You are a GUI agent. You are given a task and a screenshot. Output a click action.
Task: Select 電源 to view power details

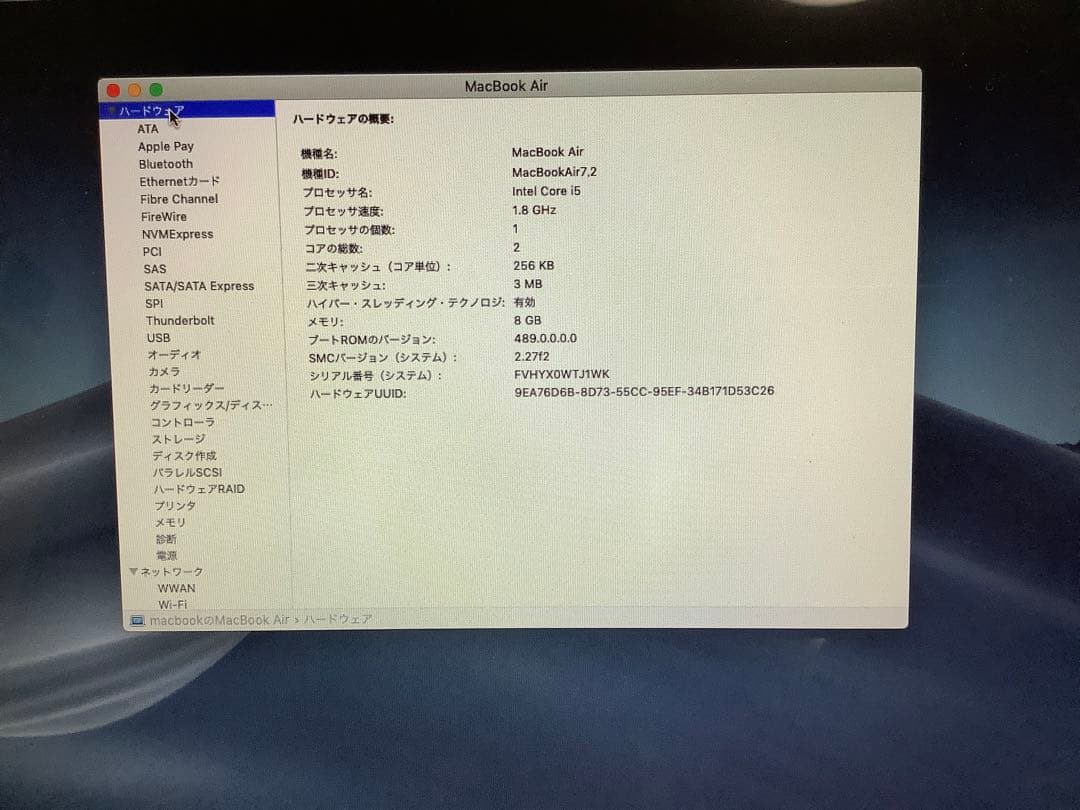coord(166,554)
